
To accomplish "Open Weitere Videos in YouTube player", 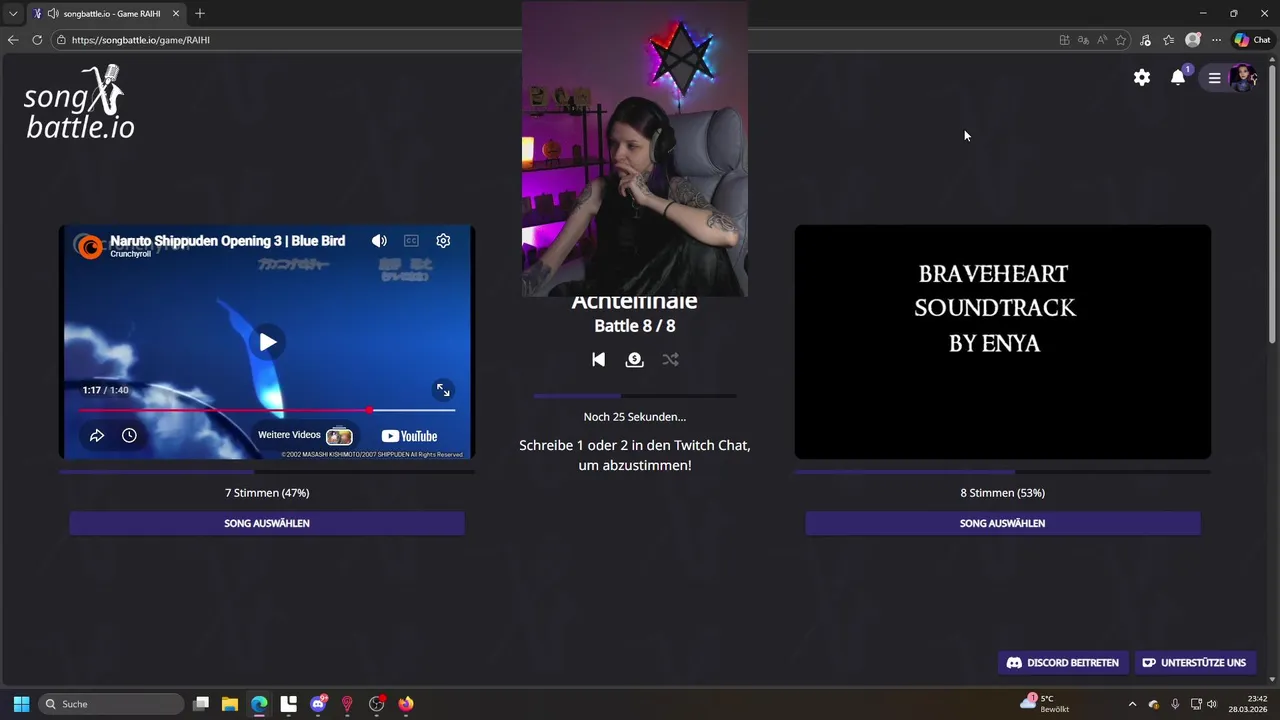I will 305,435.
